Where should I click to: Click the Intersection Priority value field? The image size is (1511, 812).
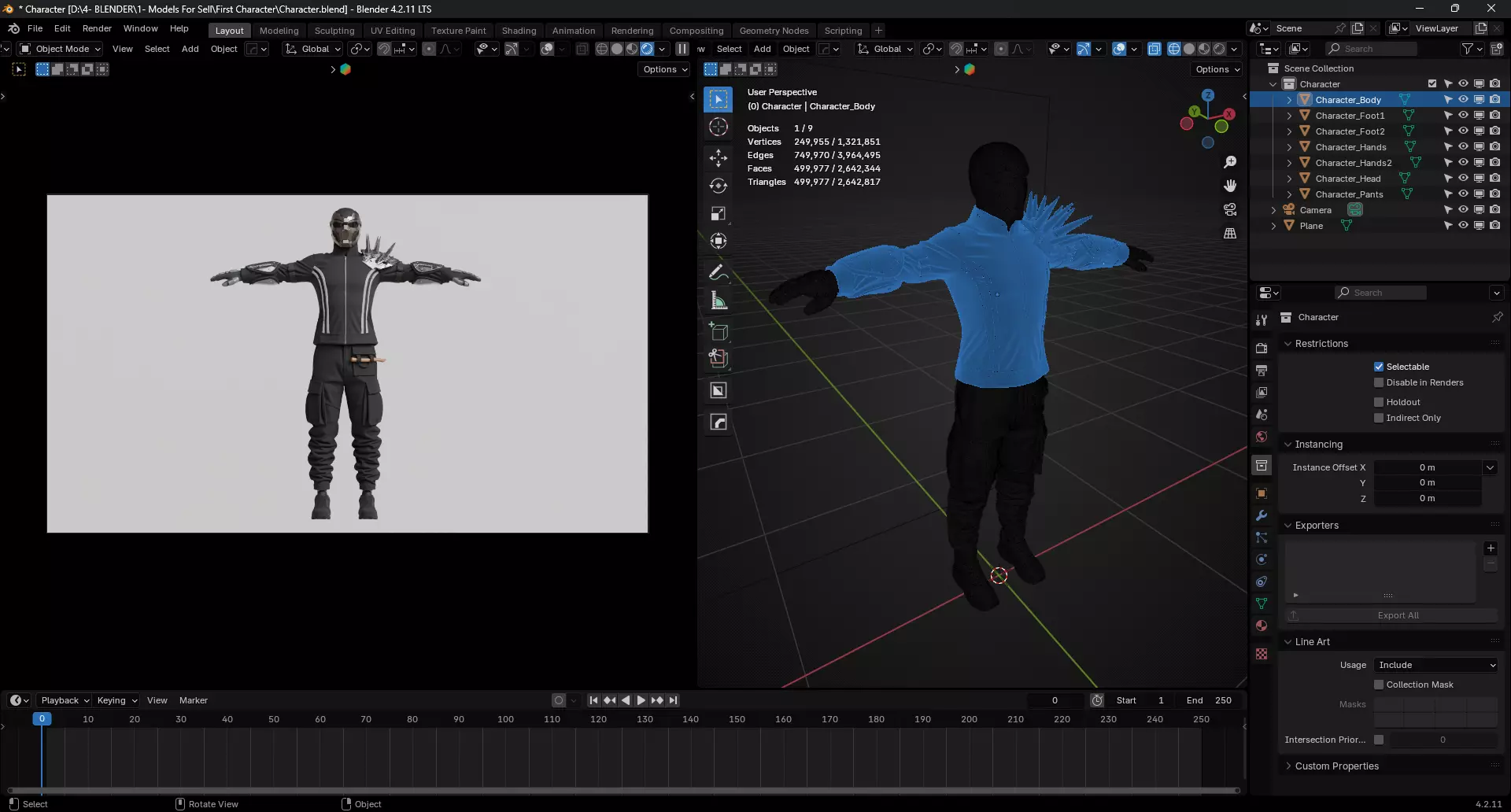click(1443, 740)
